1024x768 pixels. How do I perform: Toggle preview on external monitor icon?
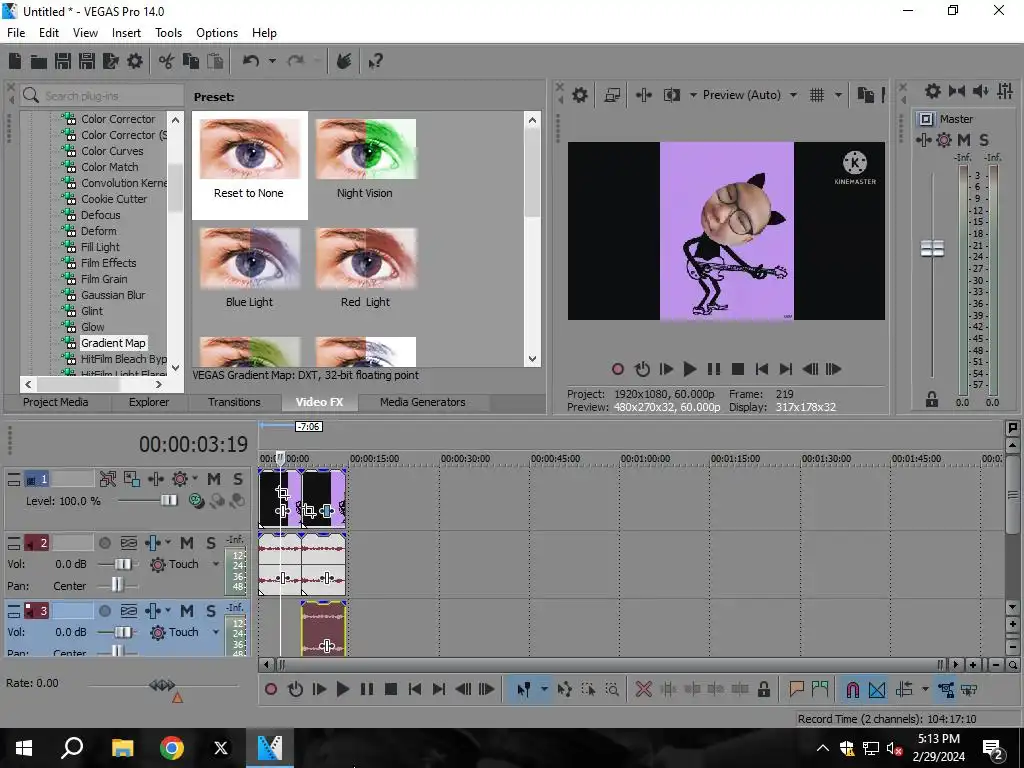pyautogui.click(x=612, y=95)
